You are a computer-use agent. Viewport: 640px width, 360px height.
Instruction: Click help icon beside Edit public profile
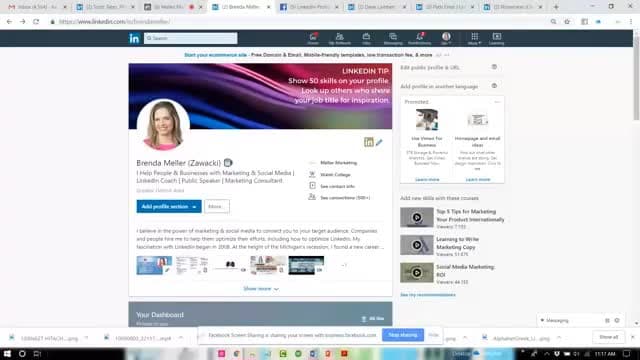click(x=494, y=67)
